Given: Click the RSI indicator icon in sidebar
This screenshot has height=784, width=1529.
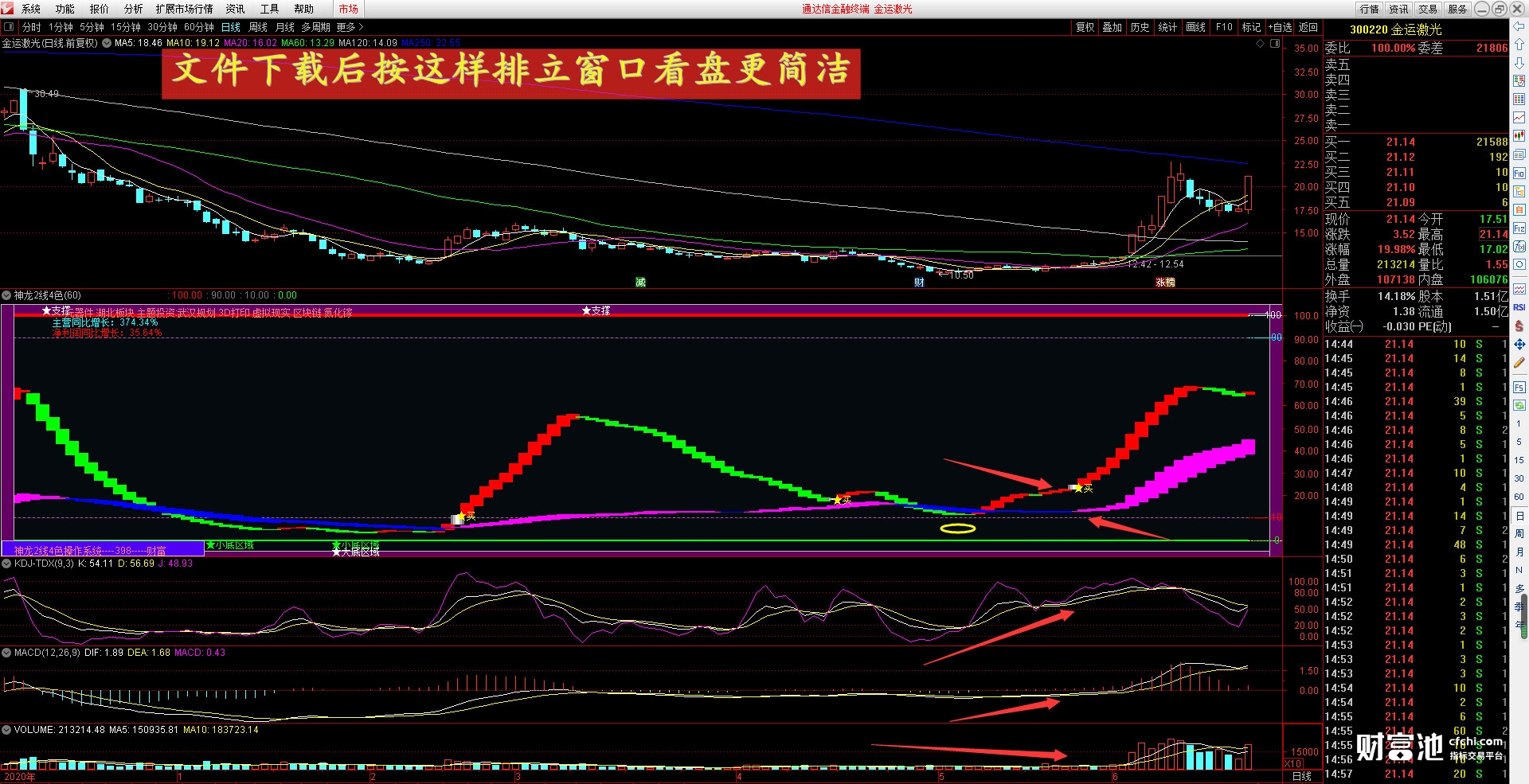Looking at the screenshot, I should [x=1519, y=307].
